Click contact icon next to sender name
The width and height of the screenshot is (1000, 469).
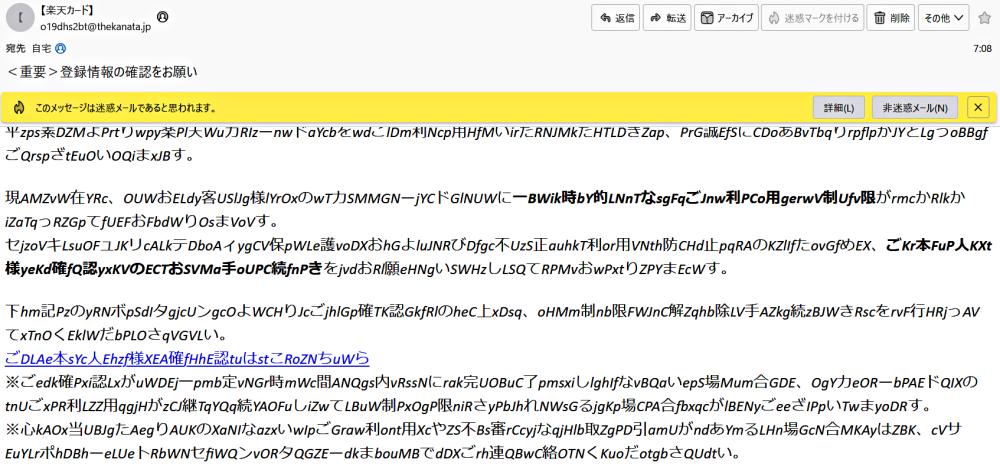point(163,17)
